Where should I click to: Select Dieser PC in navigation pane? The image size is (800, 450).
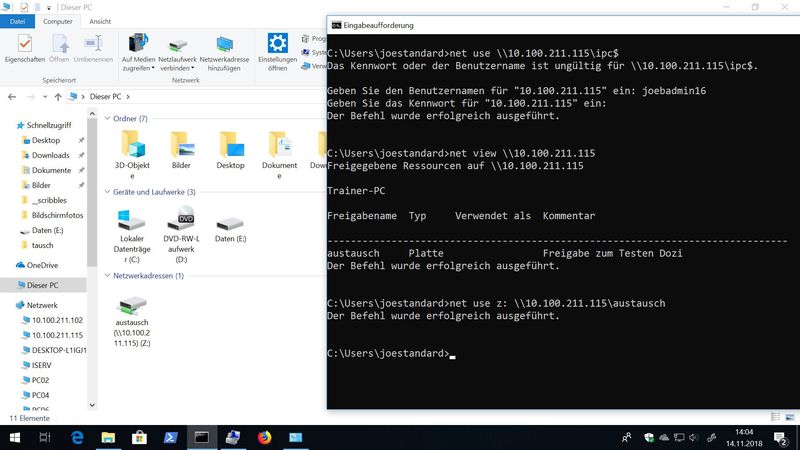click(x=42, y=285)
